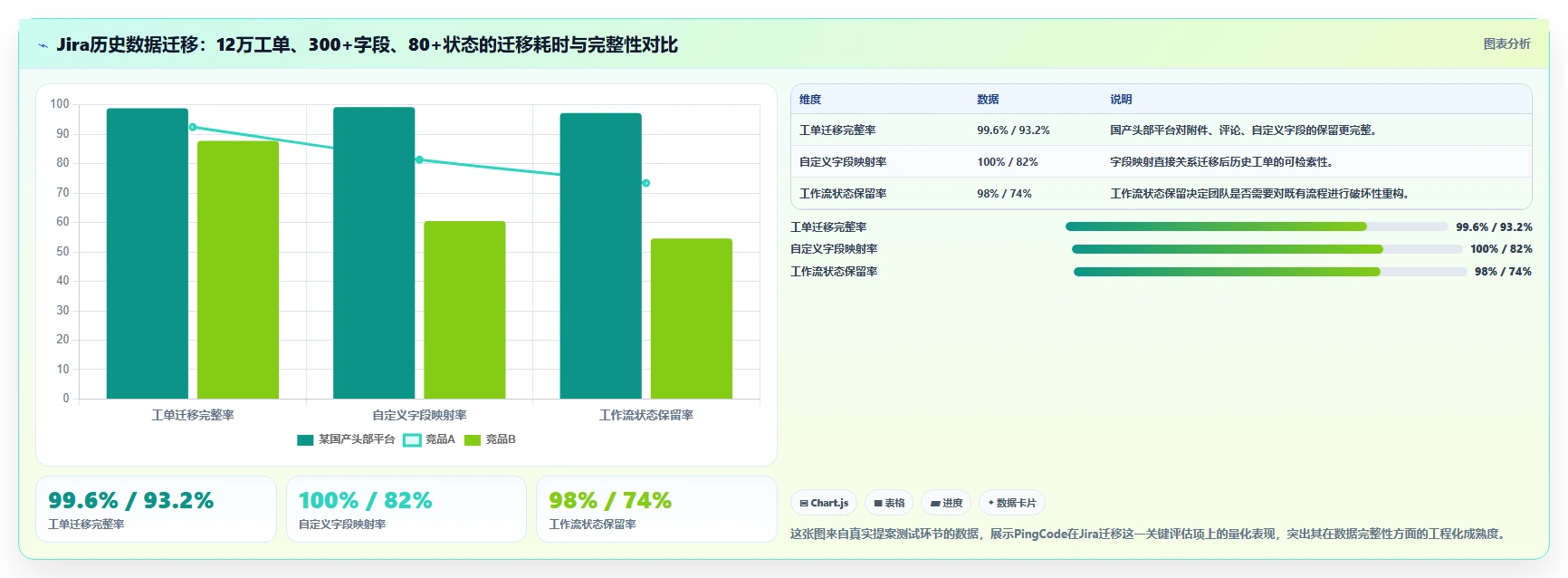The width and height of the screenshot is (1568, 578).
Task: Click the teal bar for 工作流状态保留率
Action: (600, 255)
